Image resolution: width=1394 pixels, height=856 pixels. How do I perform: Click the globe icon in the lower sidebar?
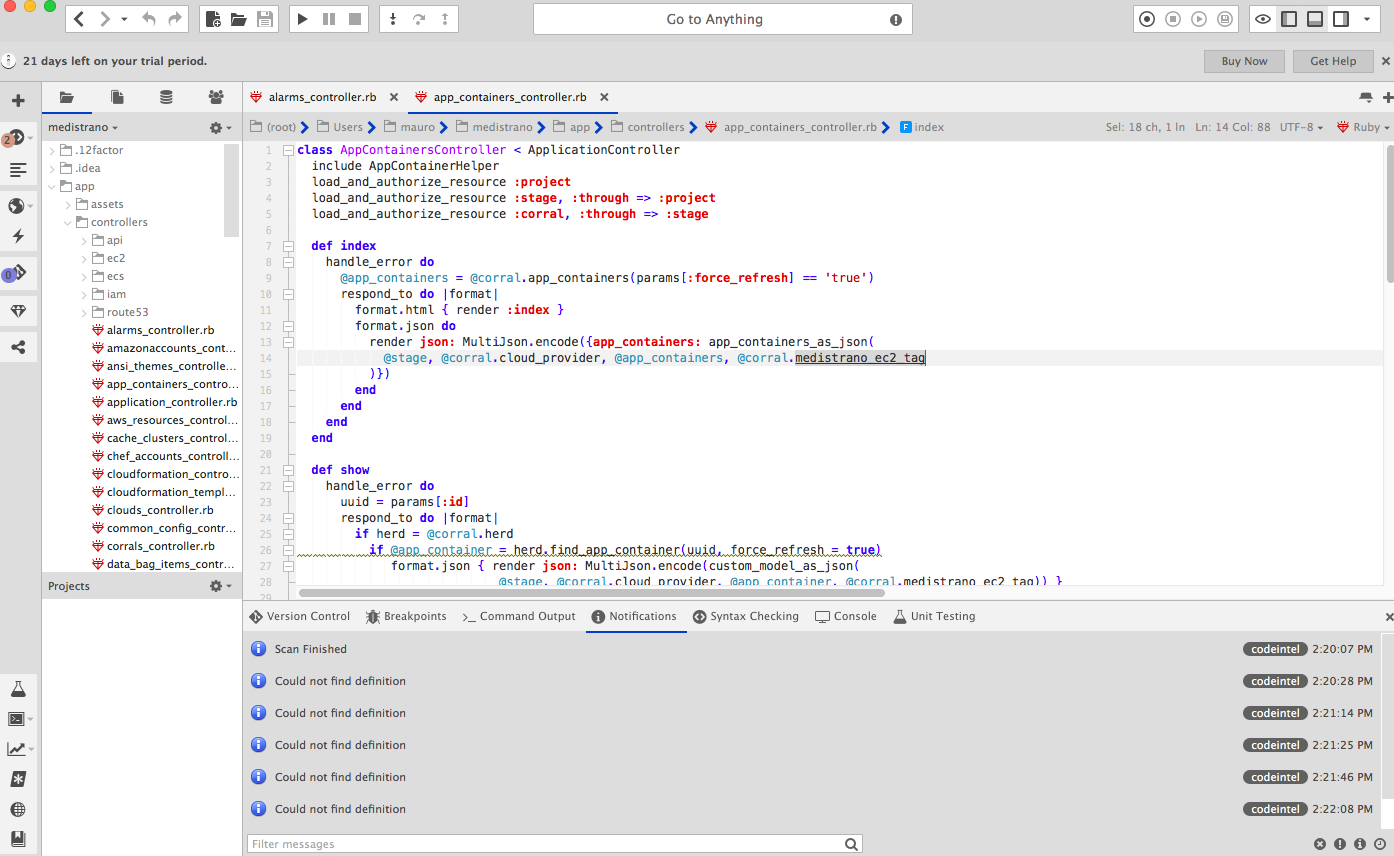point(18,810)
